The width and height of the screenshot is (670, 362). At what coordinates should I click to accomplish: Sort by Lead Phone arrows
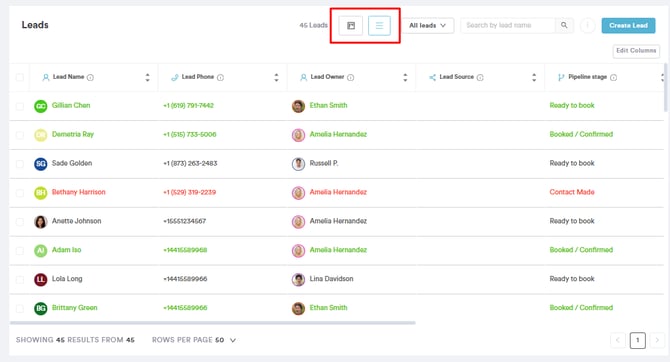[x=276, y=77]
